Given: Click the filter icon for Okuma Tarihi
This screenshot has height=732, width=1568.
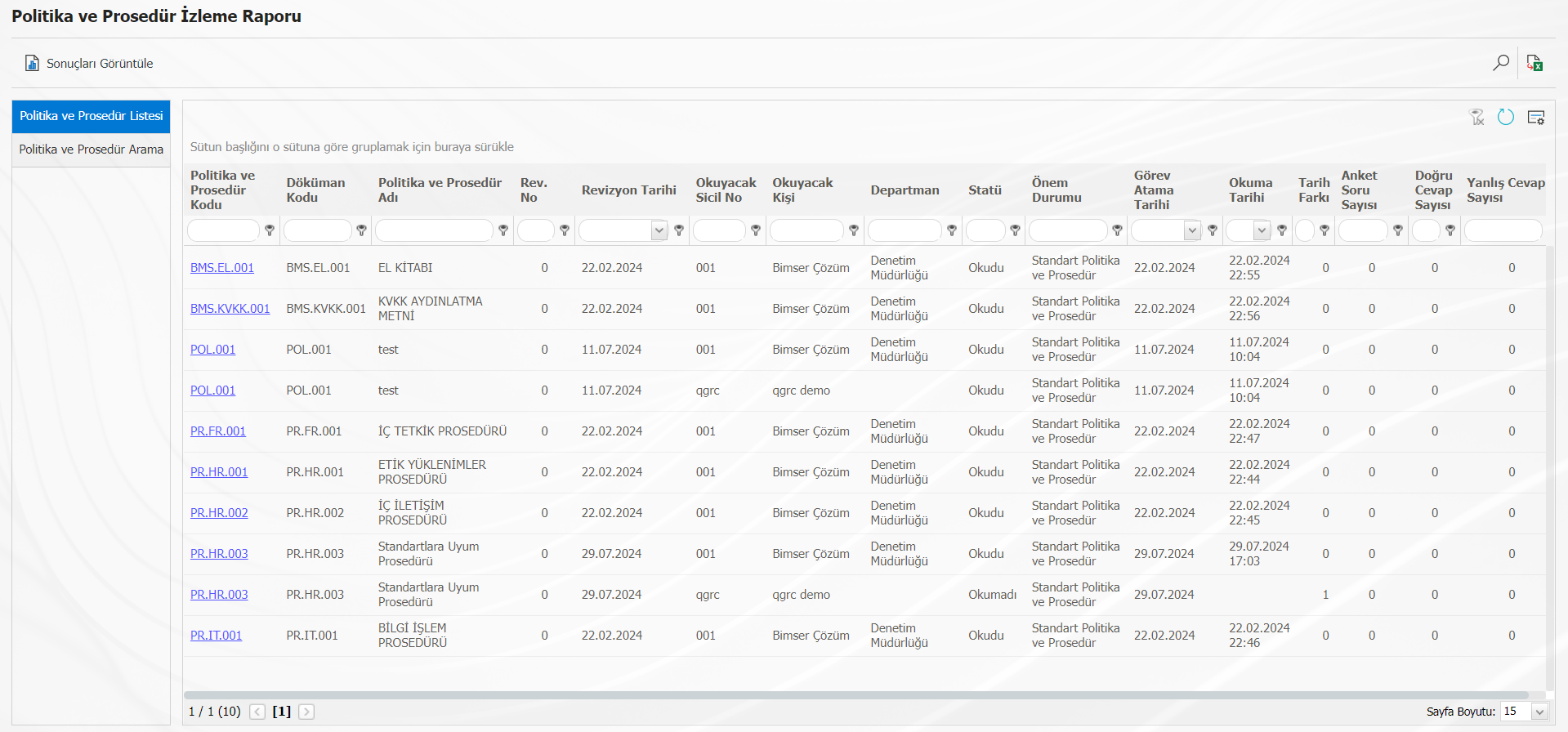Looking at the screenshot, I should click(x=1282, y=230).
